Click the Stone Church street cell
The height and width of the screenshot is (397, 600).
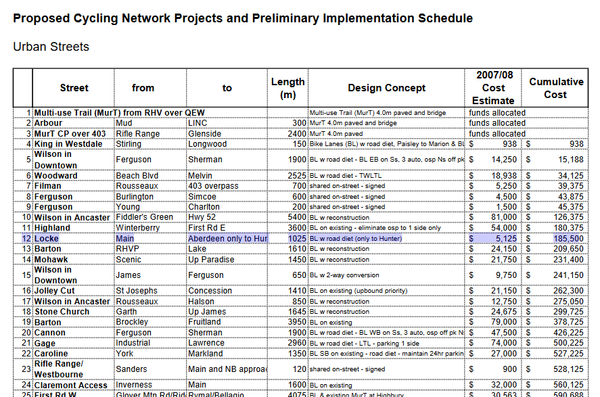pos(73,312)
